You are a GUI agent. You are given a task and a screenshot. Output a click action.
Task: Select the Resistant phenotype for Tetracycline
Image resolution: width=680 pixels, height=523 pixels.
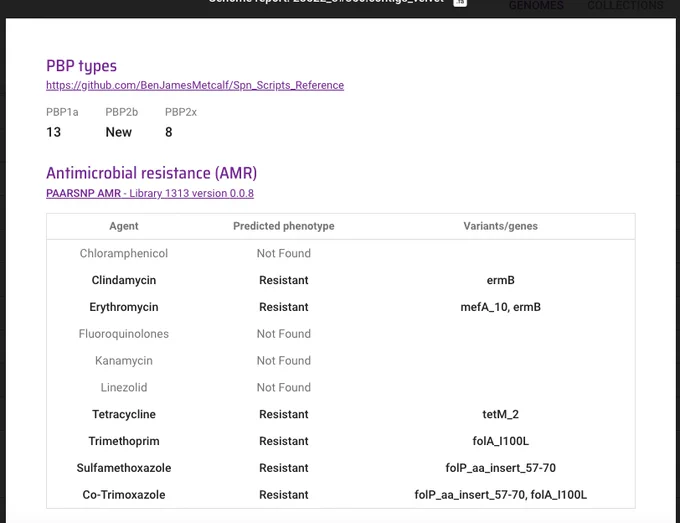[284, 414]
